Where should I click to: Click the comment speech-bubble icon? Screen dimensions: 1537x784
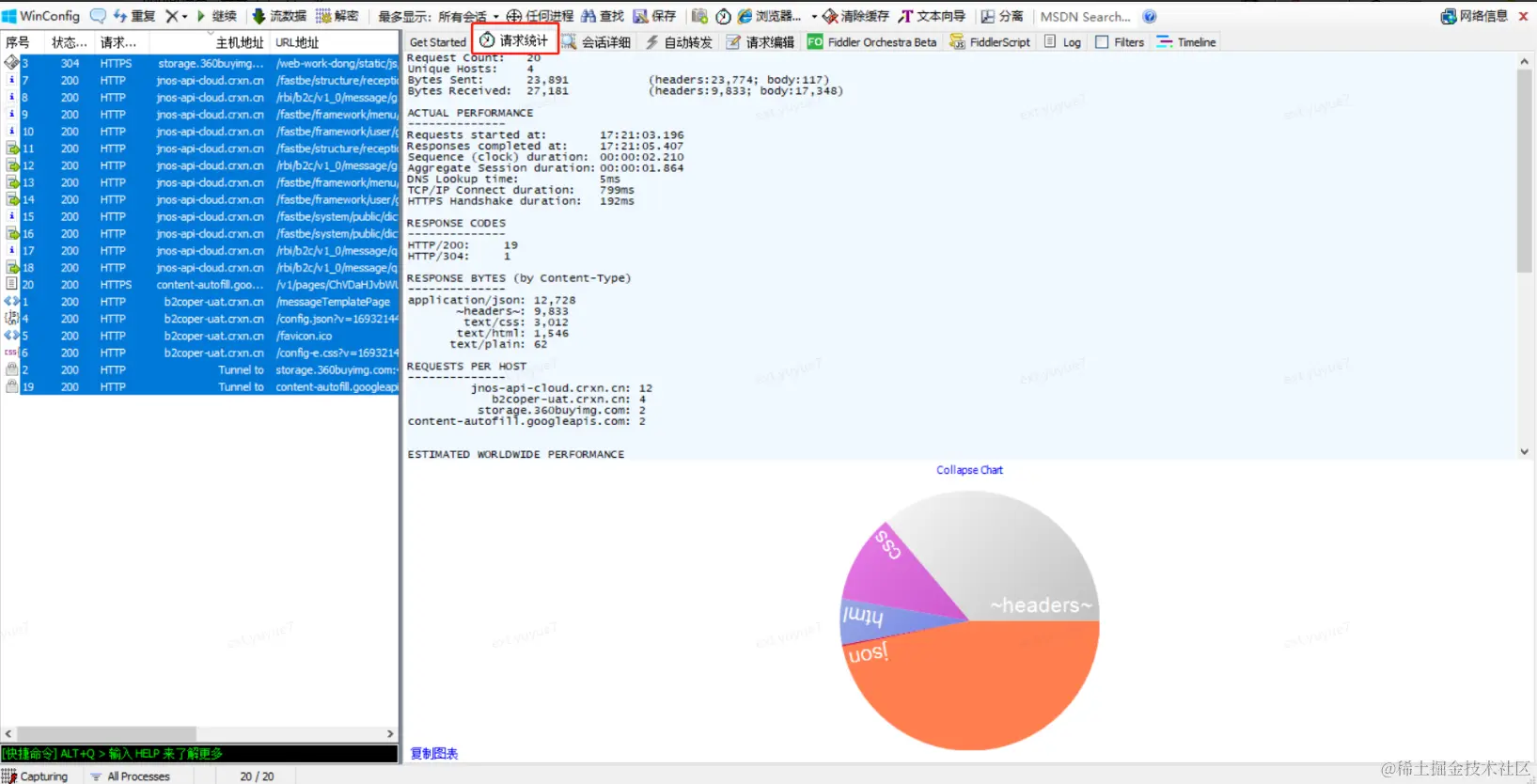tap(98, 16)
